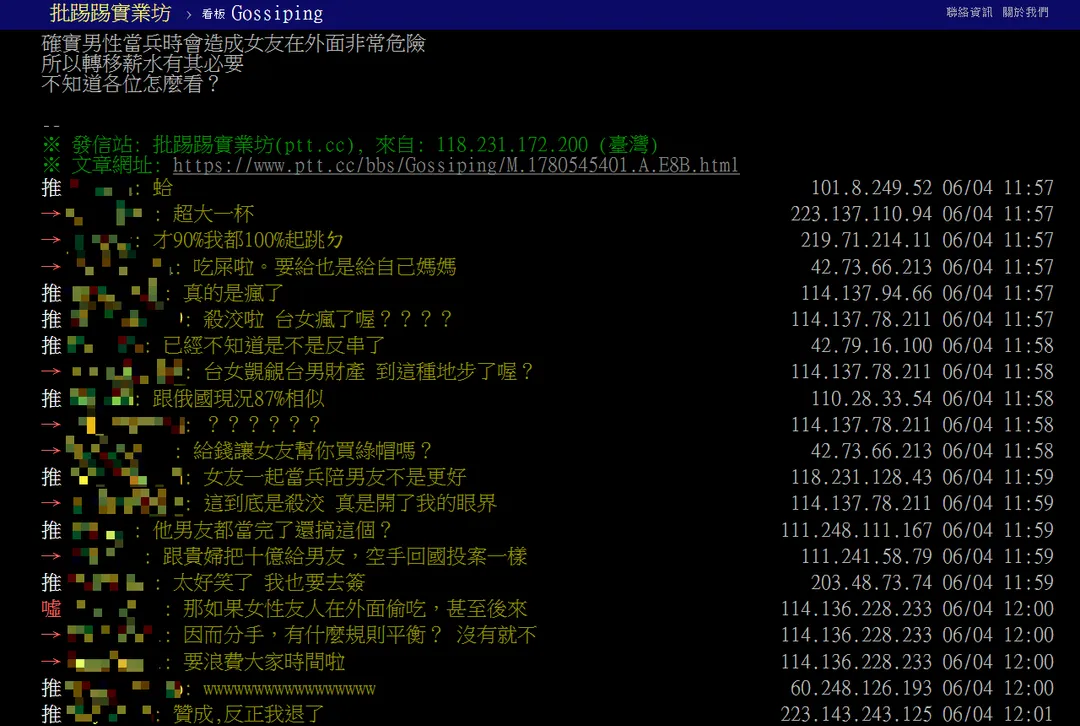This screenshot has width=1080, height=726.
Task: Click the comment 真的是瘋了
Action: click(233, 293)
